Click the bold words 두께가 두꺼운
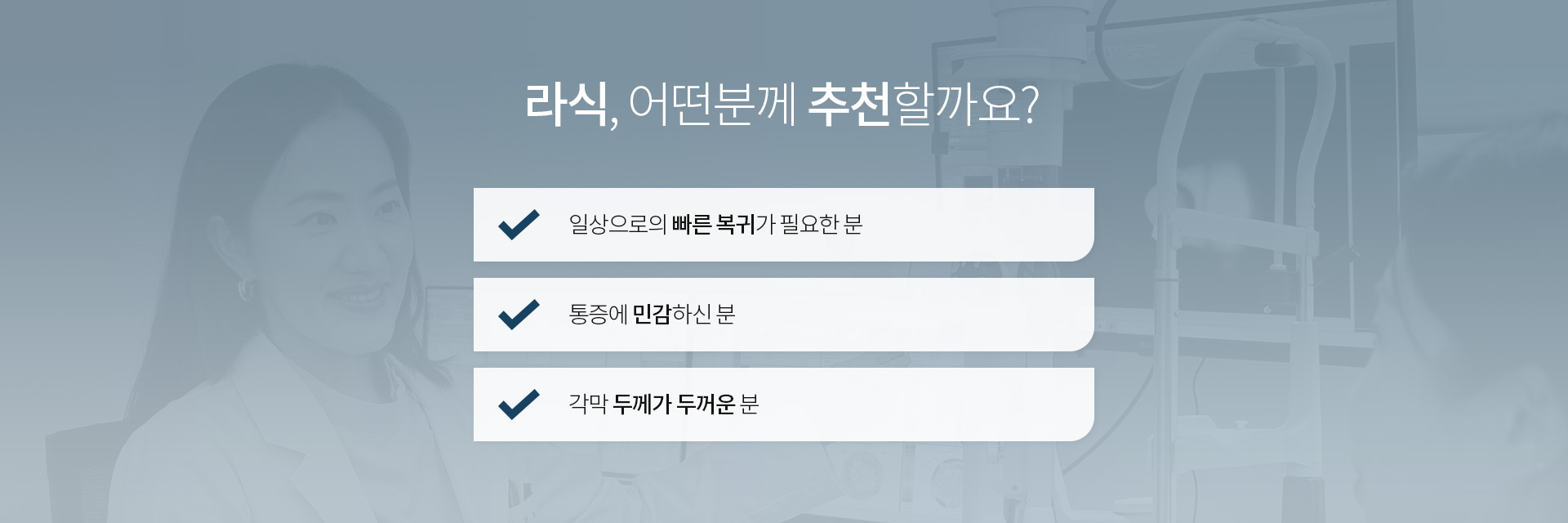Viewport: 1568px width, 523px height. point(675,405)
